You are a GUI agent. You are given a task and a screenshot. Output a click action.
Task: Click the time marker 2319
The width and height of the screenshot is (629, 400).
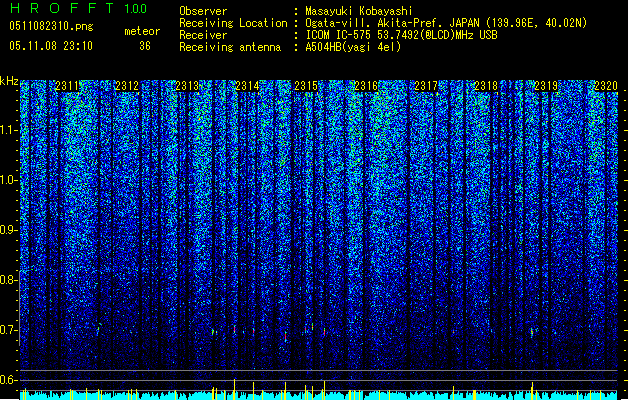point(546,86)
